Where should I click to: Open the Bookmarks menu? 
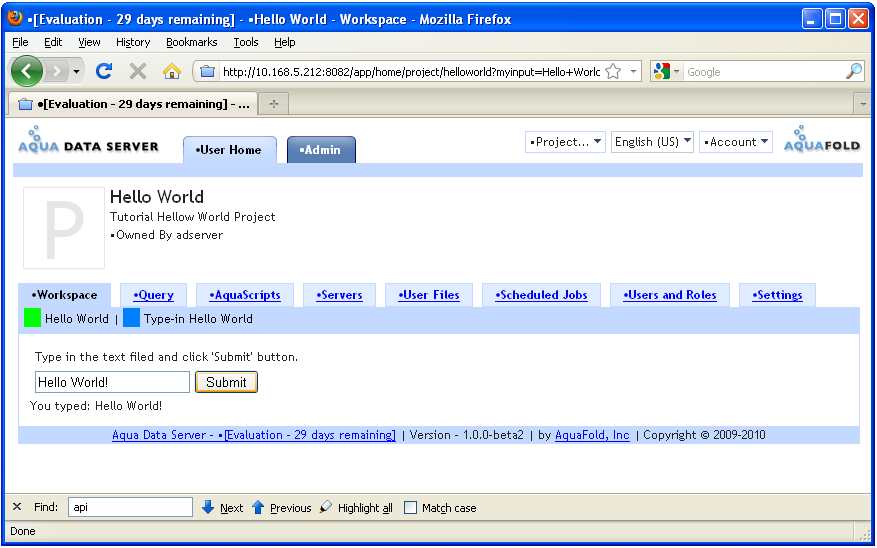click(192, 42)
